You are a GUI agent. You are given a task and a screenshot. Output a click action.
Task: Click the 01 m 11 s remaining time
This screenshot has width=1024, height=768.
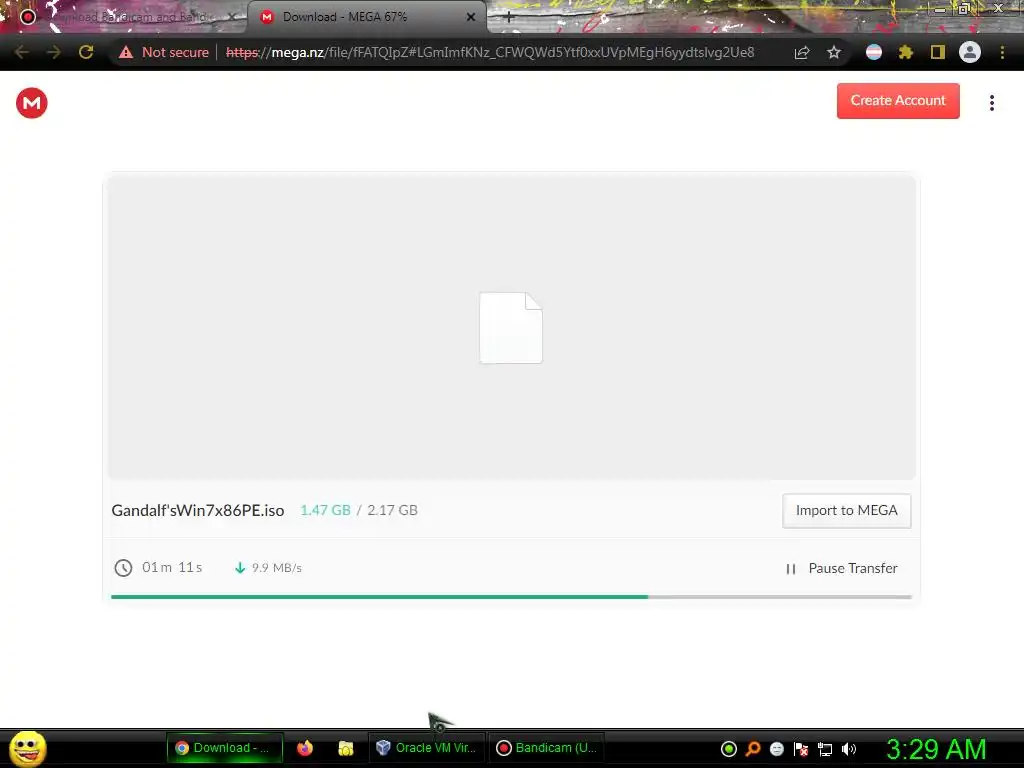172,567
